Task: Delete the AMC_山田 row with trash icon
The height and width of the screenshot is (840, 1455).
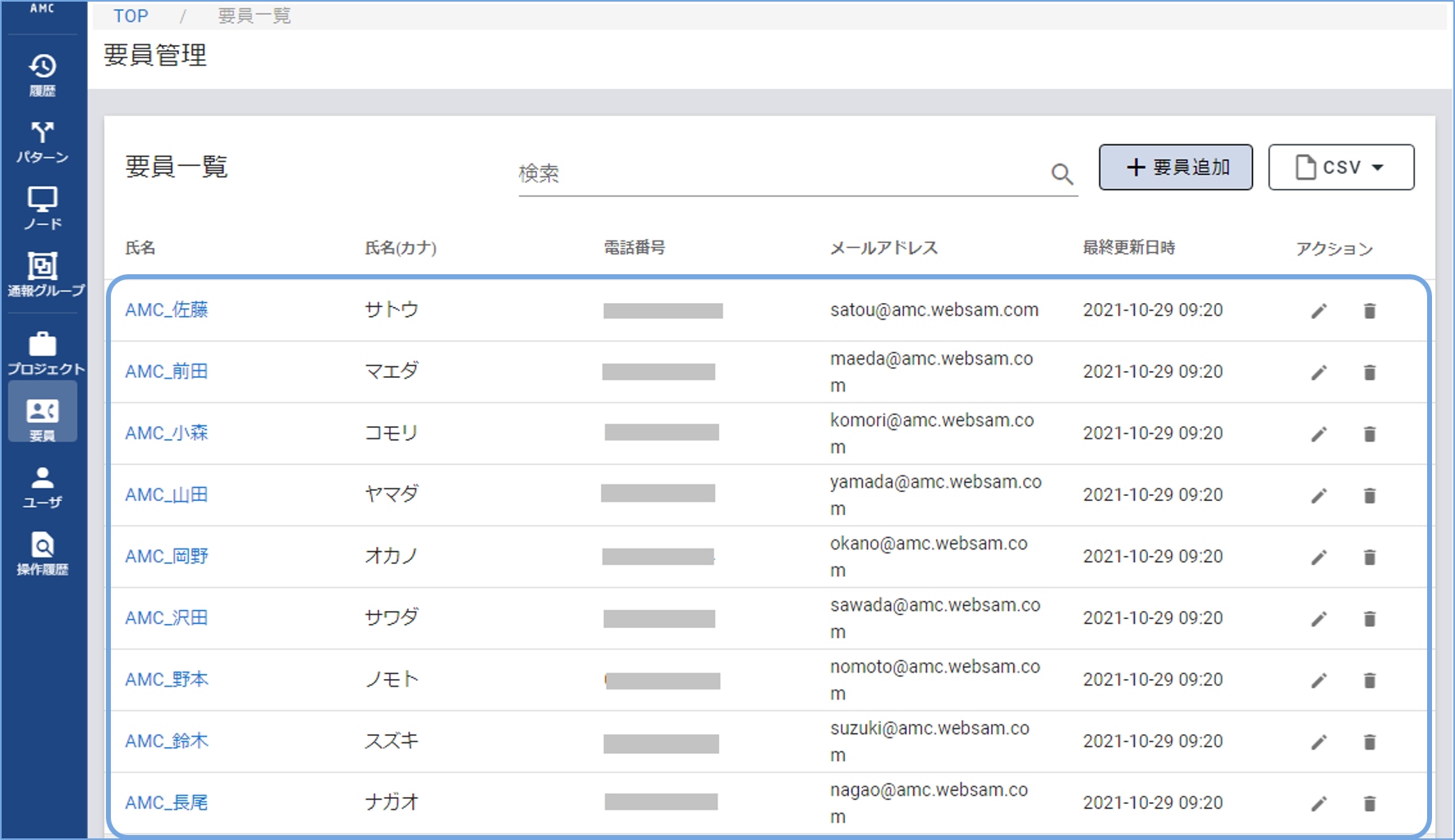Action: [1370, 495]
